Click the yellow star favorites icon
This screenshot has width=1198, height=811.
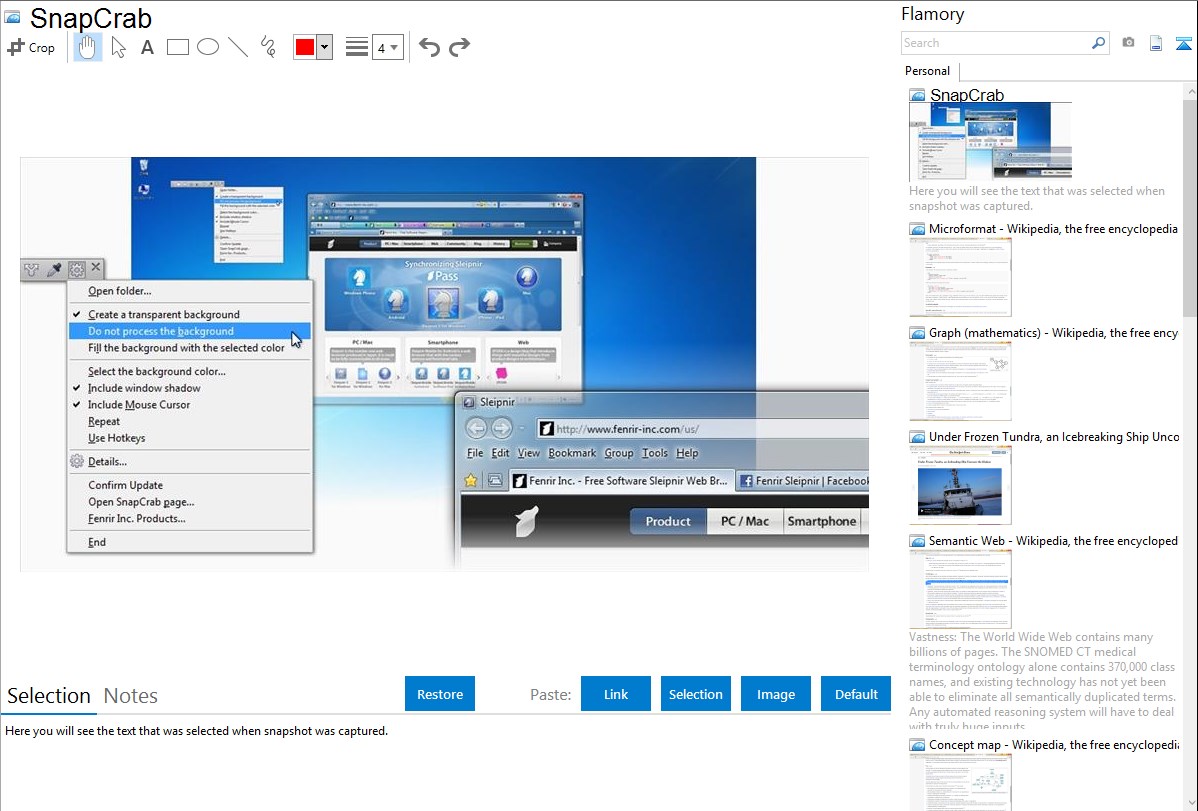(471, 481)
